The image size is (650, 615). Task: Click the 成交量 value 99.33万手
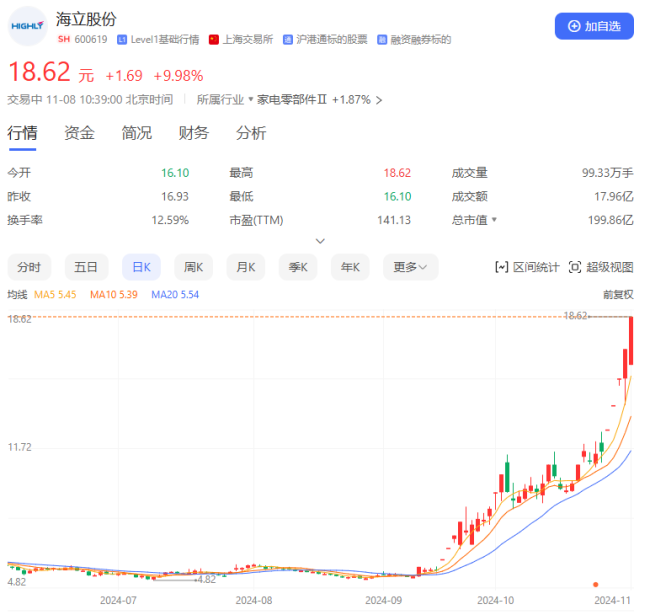[607, 173]
